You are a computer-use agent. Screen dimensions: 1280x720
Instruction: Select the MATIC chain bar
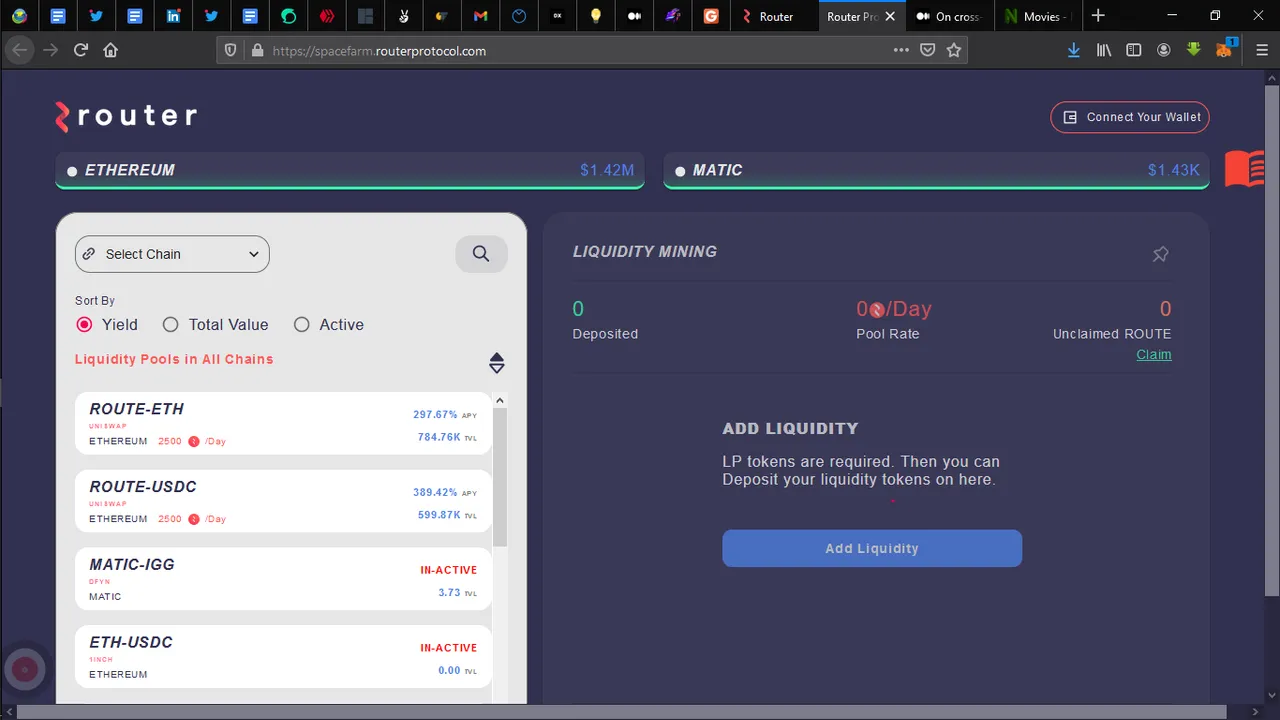pyautogui.click(x=936, y=170)
